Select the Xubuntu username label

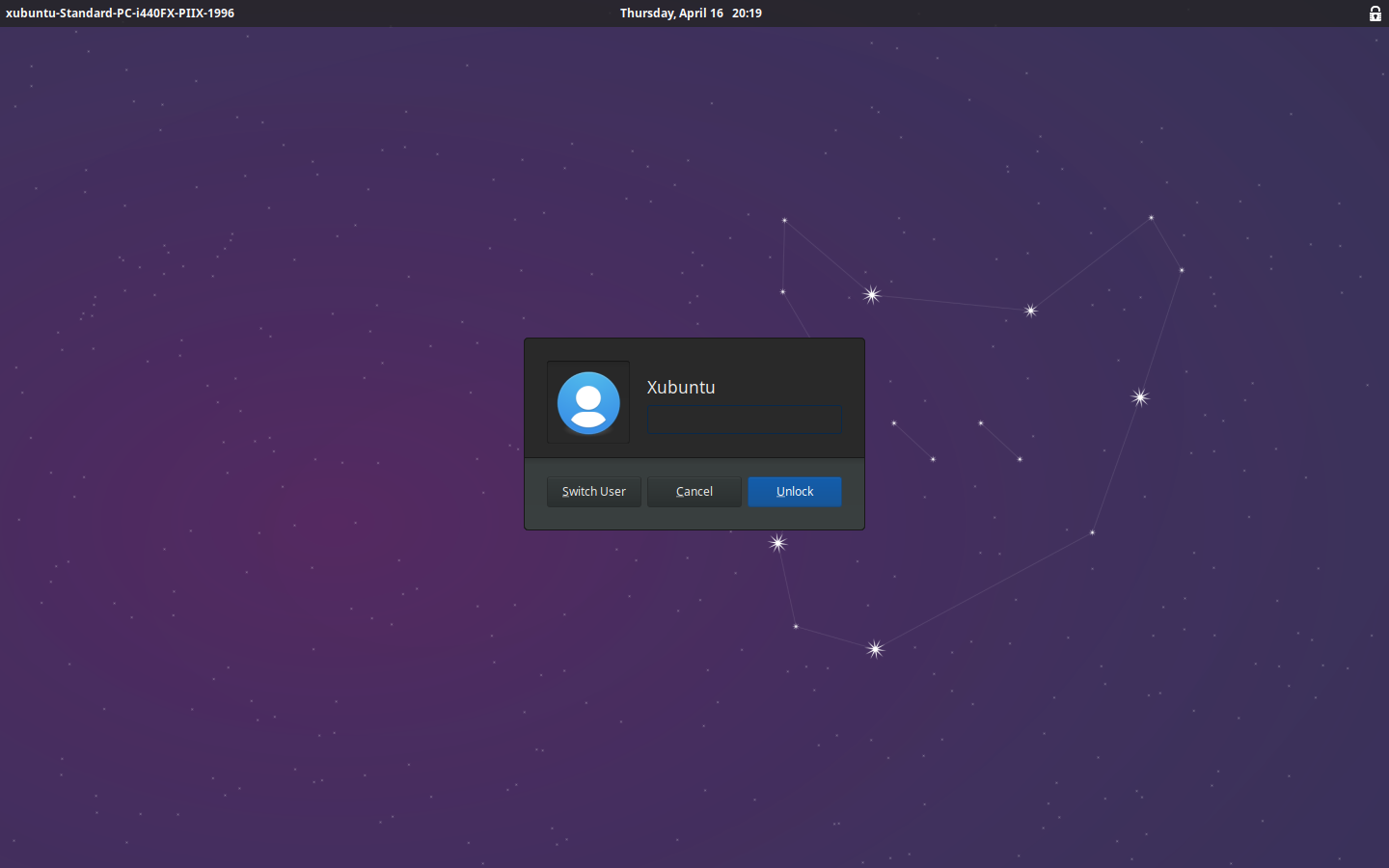tap(681, 387)
